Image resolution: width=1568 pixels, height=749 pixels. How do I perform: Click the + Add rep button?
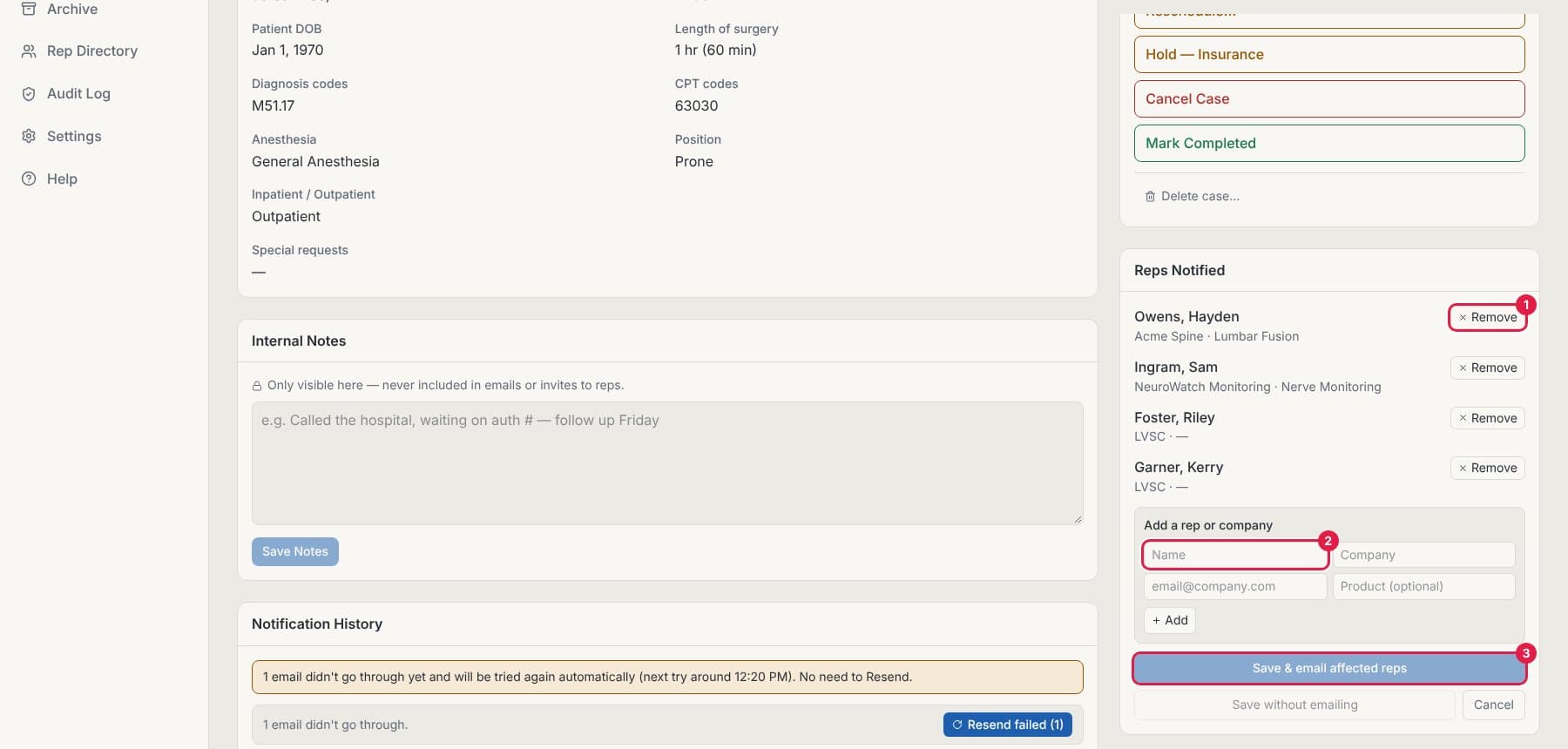pyautogui.click(x=1170, y=620)
